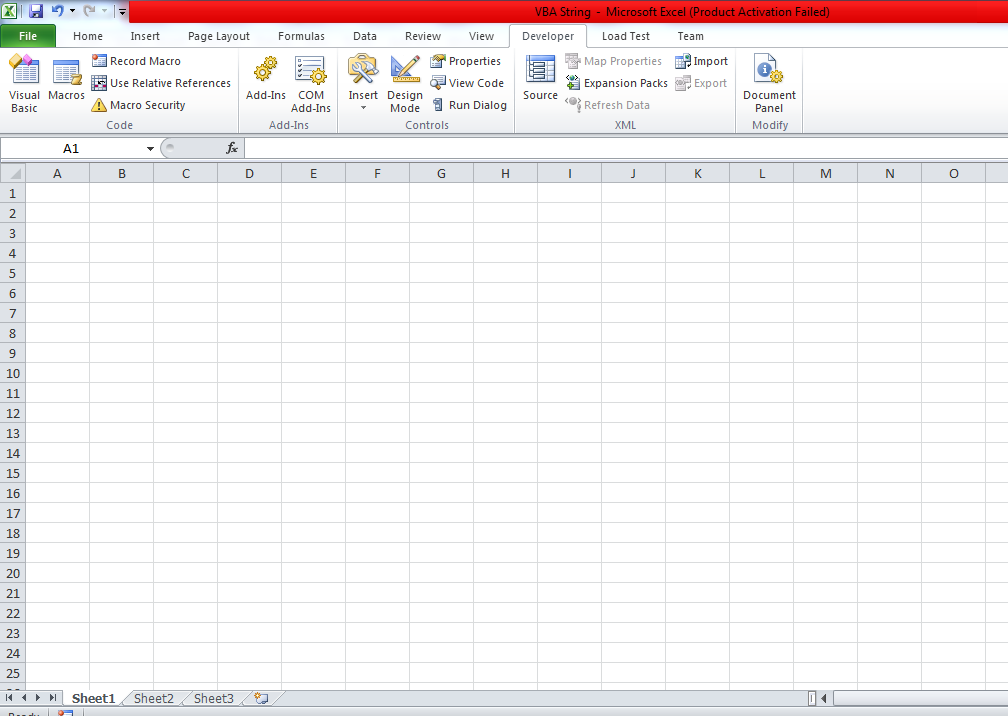1008x716 pixels.
Task: Open the Load Test tab
Action: coord(626,36)
